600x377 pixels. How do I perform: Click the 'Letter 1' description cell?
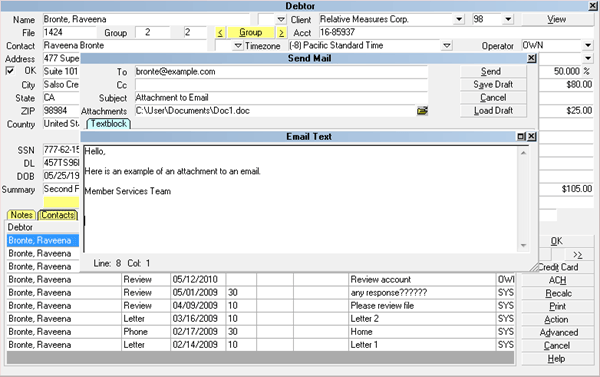(422, 345)
